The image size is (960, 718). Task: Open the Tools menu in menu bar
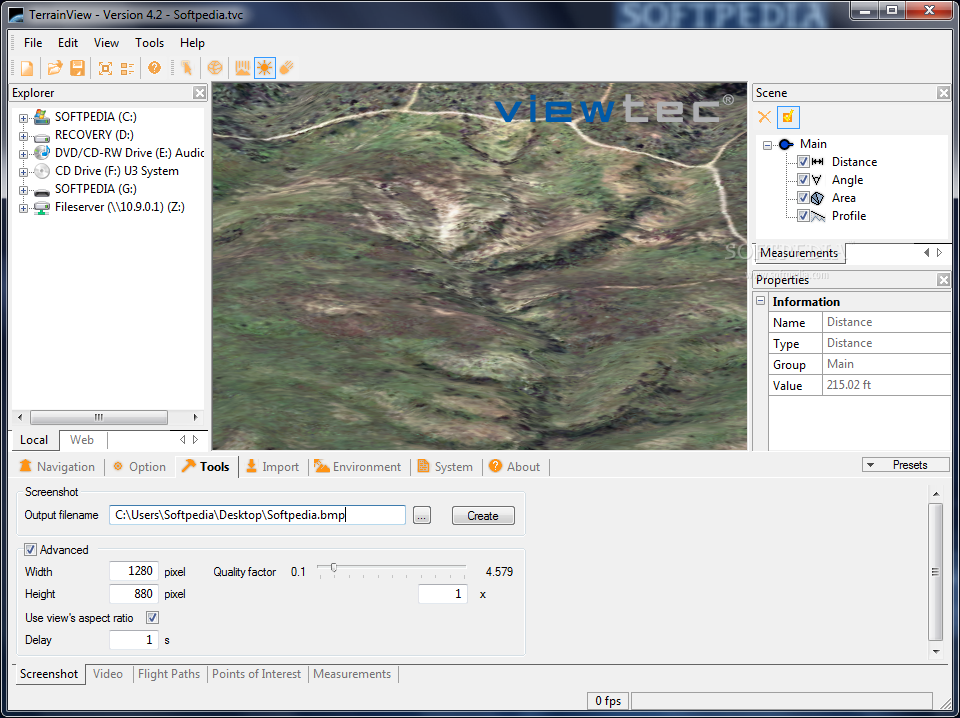(149, 43)
